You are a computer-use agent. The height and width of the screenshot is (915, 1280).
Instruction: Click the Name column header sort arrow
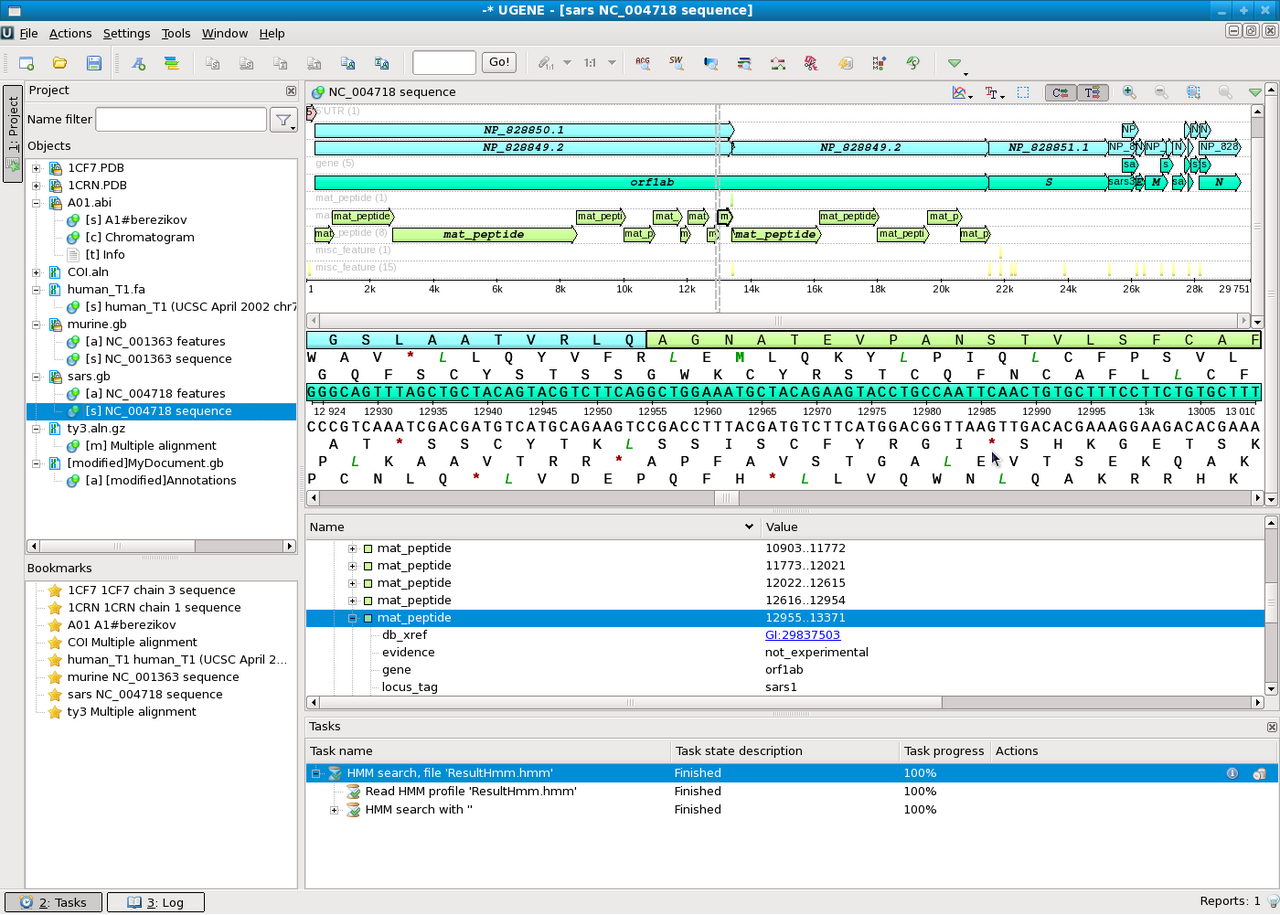tap(749, 527)
